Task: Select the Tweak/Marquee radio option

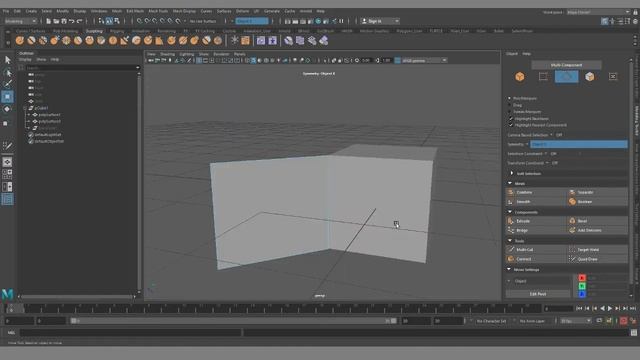Action: (509, 111)
